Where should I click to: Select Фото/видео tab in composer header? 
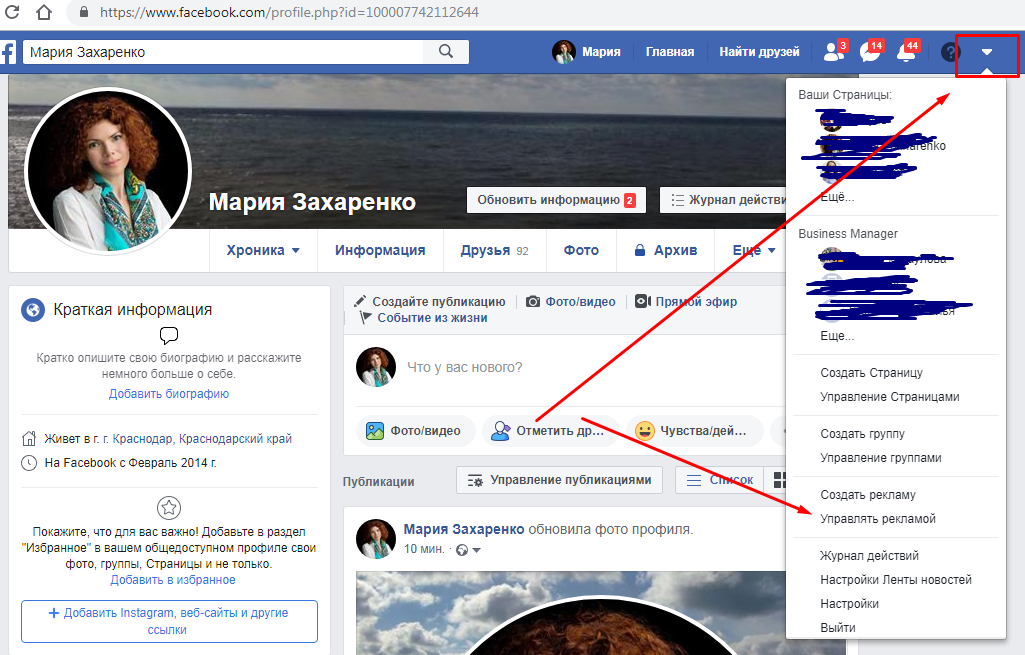pyautogui.click(x=571, y=301)
